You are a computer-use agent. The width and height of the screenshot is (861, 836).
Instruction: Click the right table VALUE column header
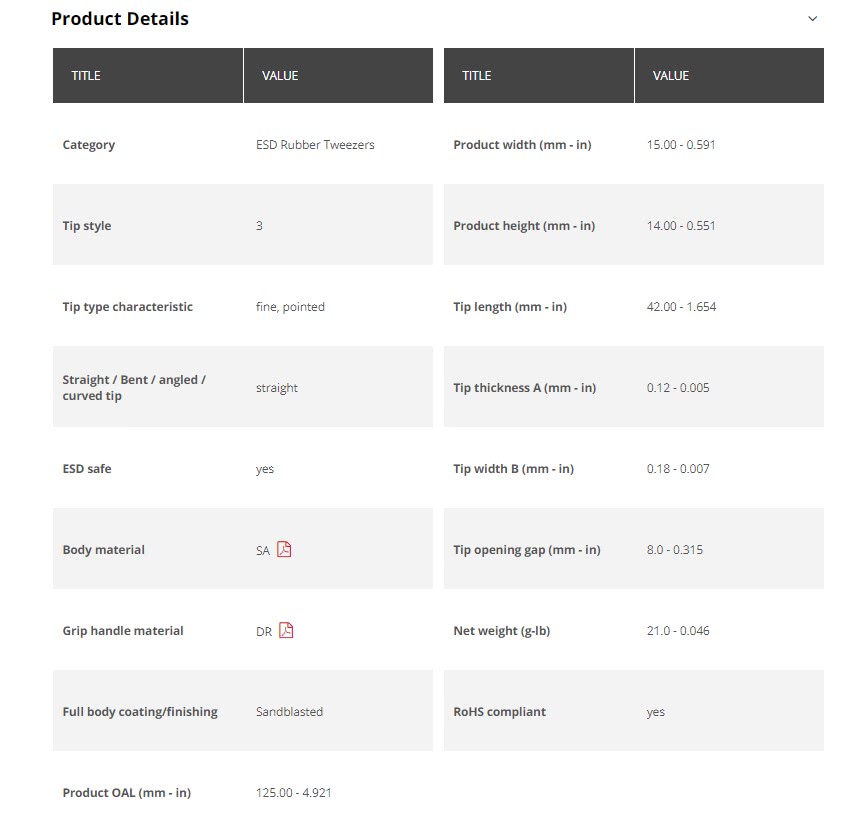[x=671, y=76]
